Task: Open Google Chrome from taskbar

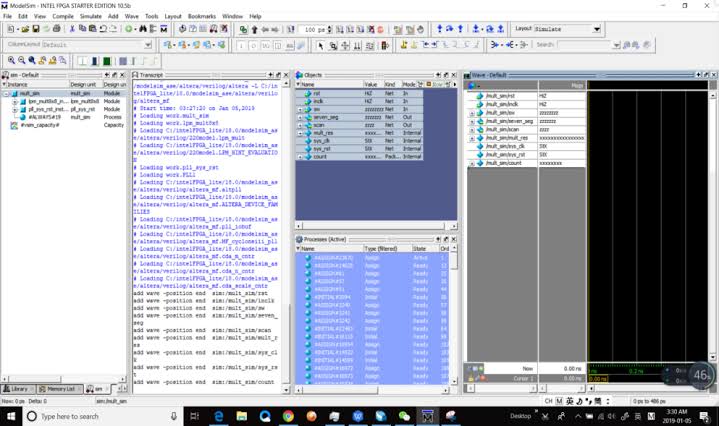Action: click(288, 416)
